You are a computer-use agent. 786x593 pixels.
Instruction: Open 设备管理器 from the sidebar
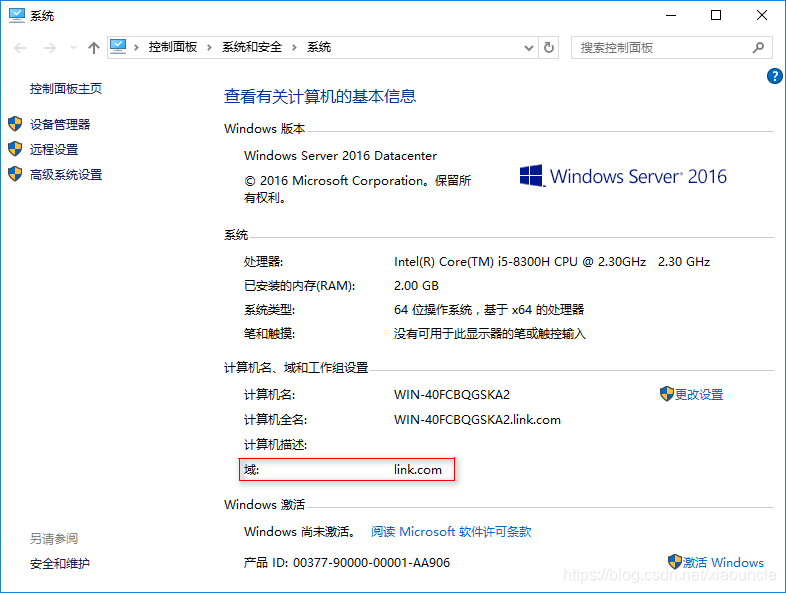[x=60, y=124]
